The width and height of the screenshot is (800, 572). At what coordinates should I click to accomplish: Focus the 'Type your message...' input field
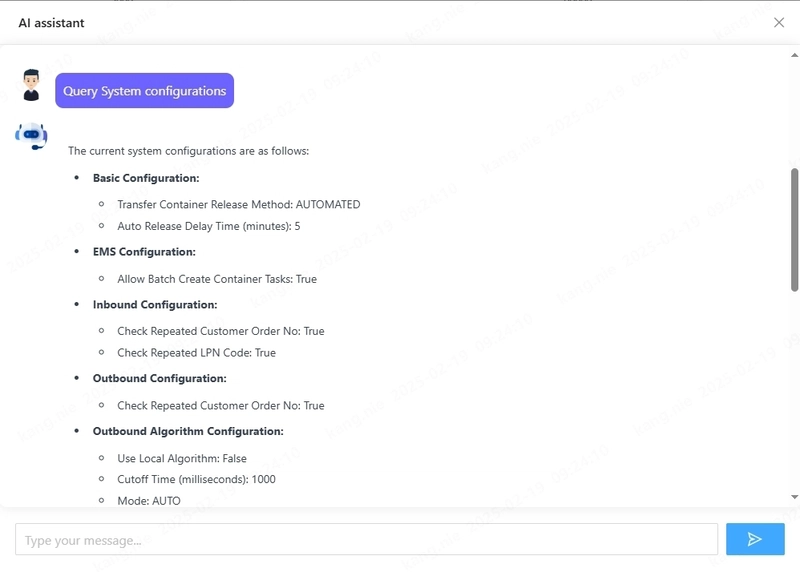tap(366, 539)
